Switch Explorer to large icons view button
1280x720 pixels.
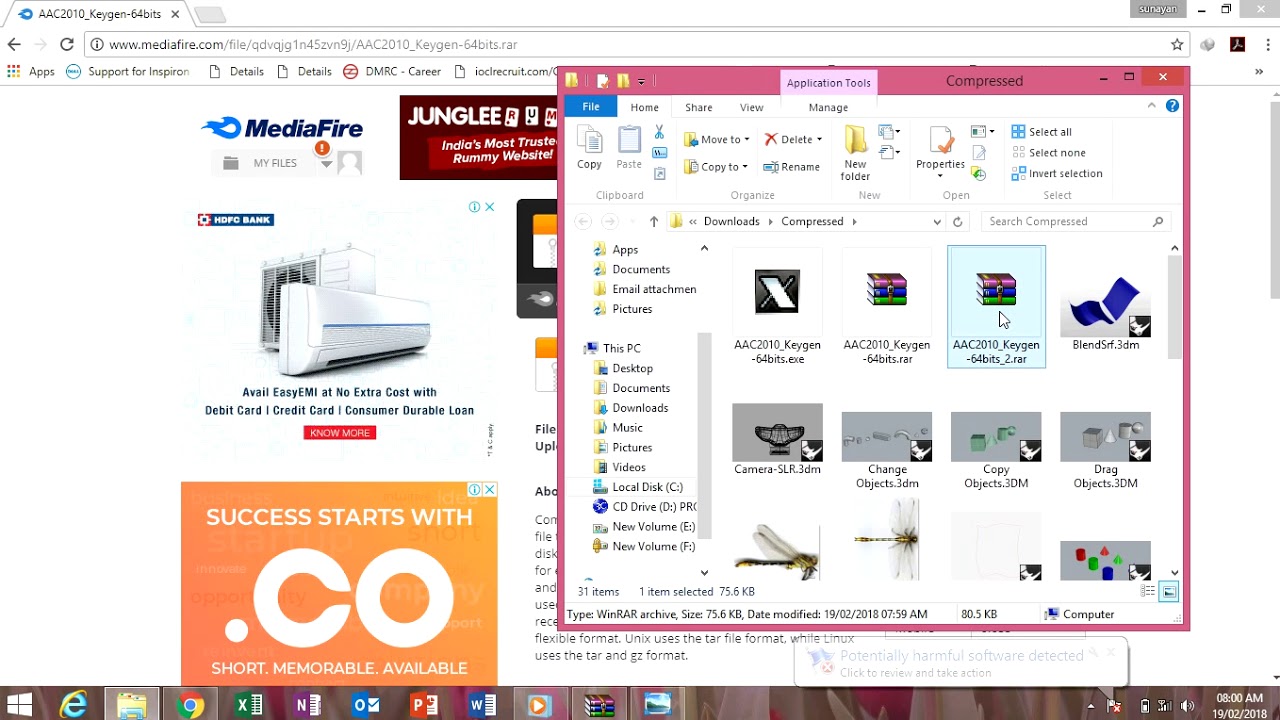[x=1168, y=592]
